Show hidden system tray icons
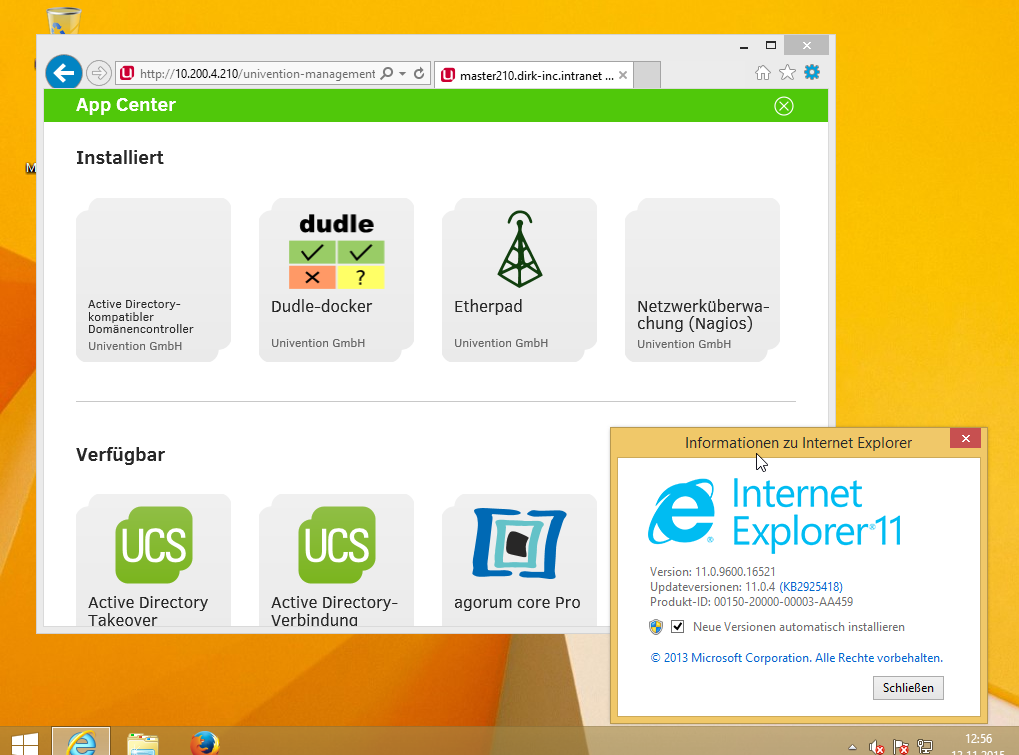 tap(852, 746)
